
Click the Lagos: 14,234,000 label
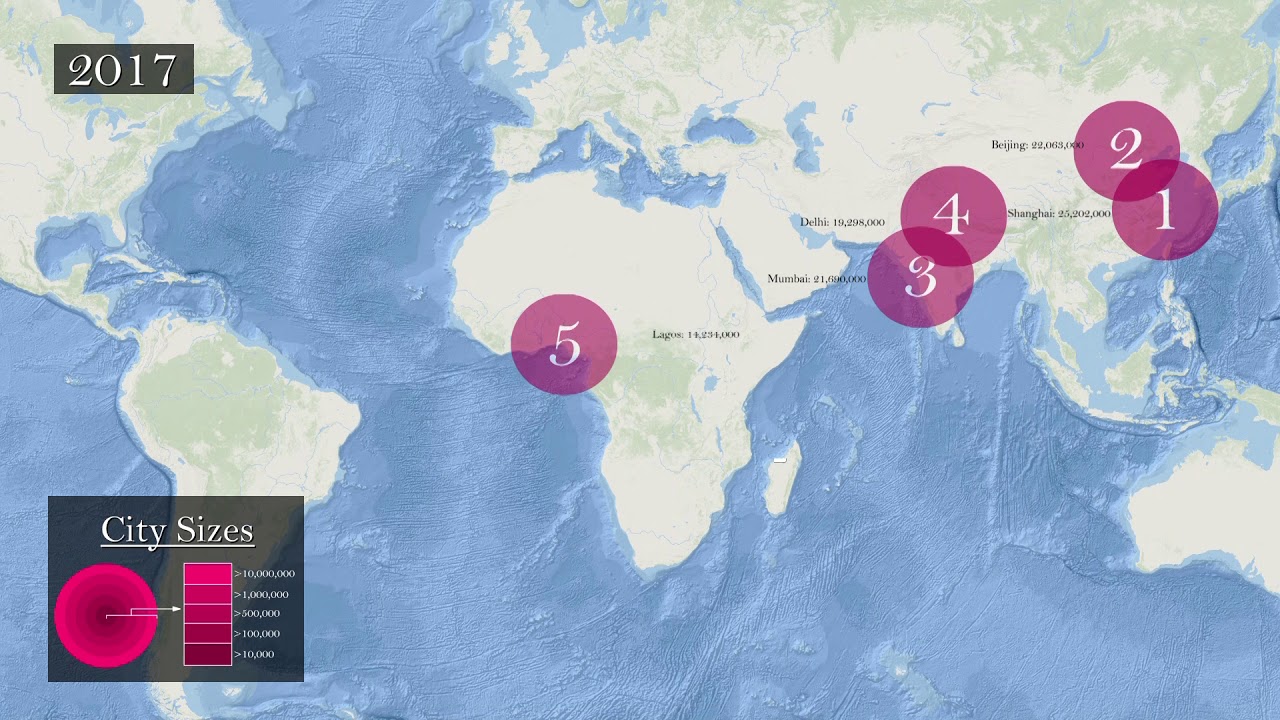pyautogui.click(x=695, y=334)
